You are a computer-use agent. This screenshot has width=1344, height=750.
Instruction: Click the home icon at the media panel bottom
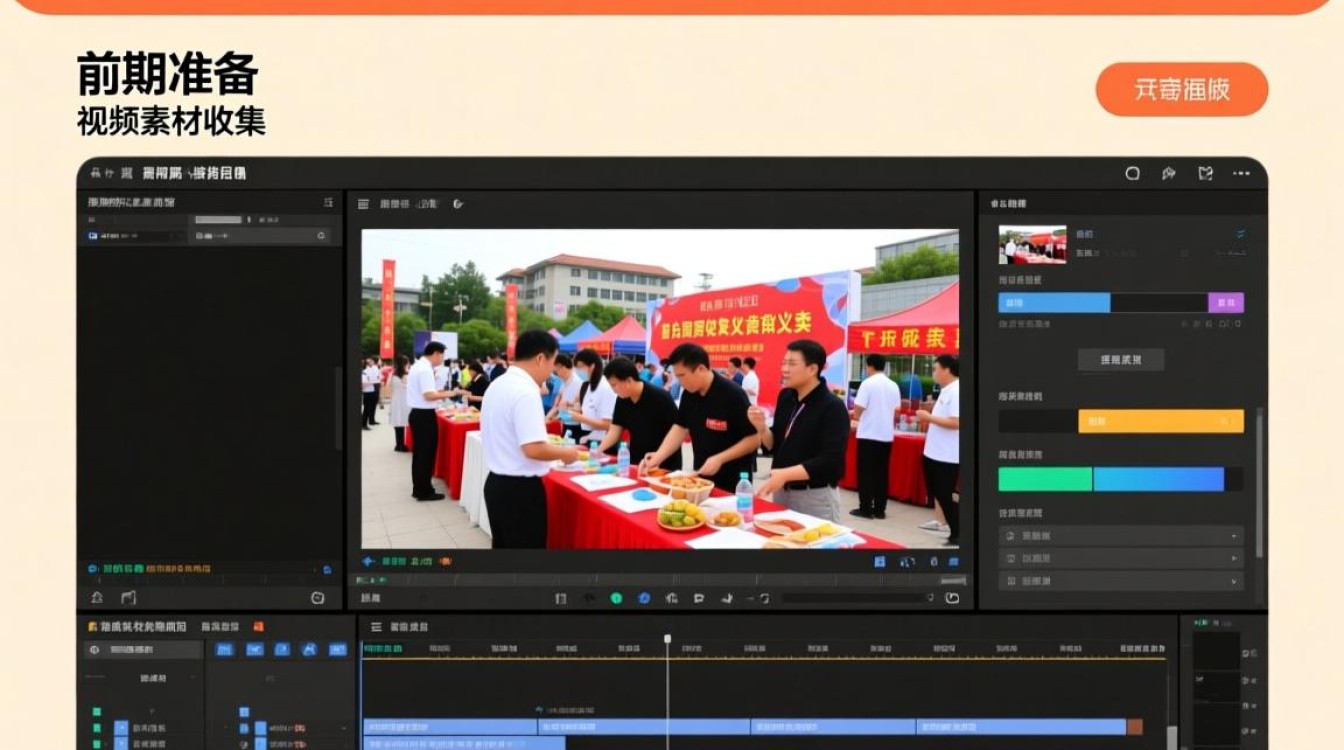(97, 597)
